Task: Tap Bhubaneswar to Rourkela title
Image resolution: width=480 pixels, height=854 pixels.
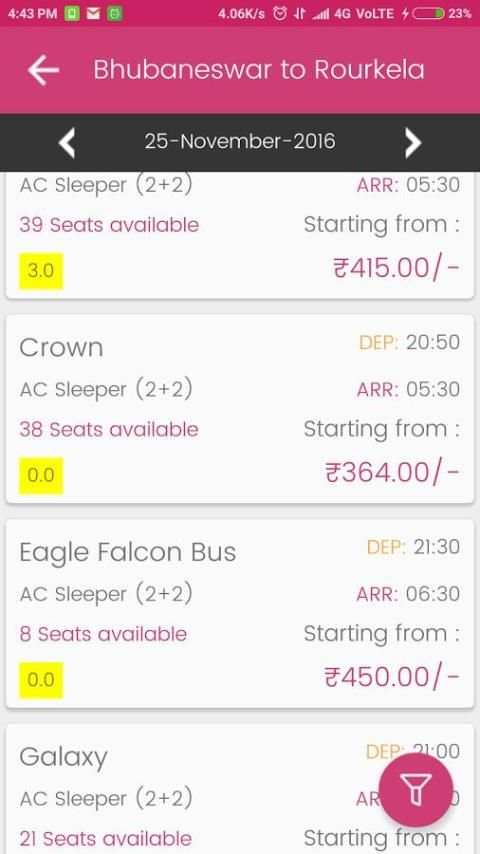Action: pyautogui.click(x=259, y=70)
